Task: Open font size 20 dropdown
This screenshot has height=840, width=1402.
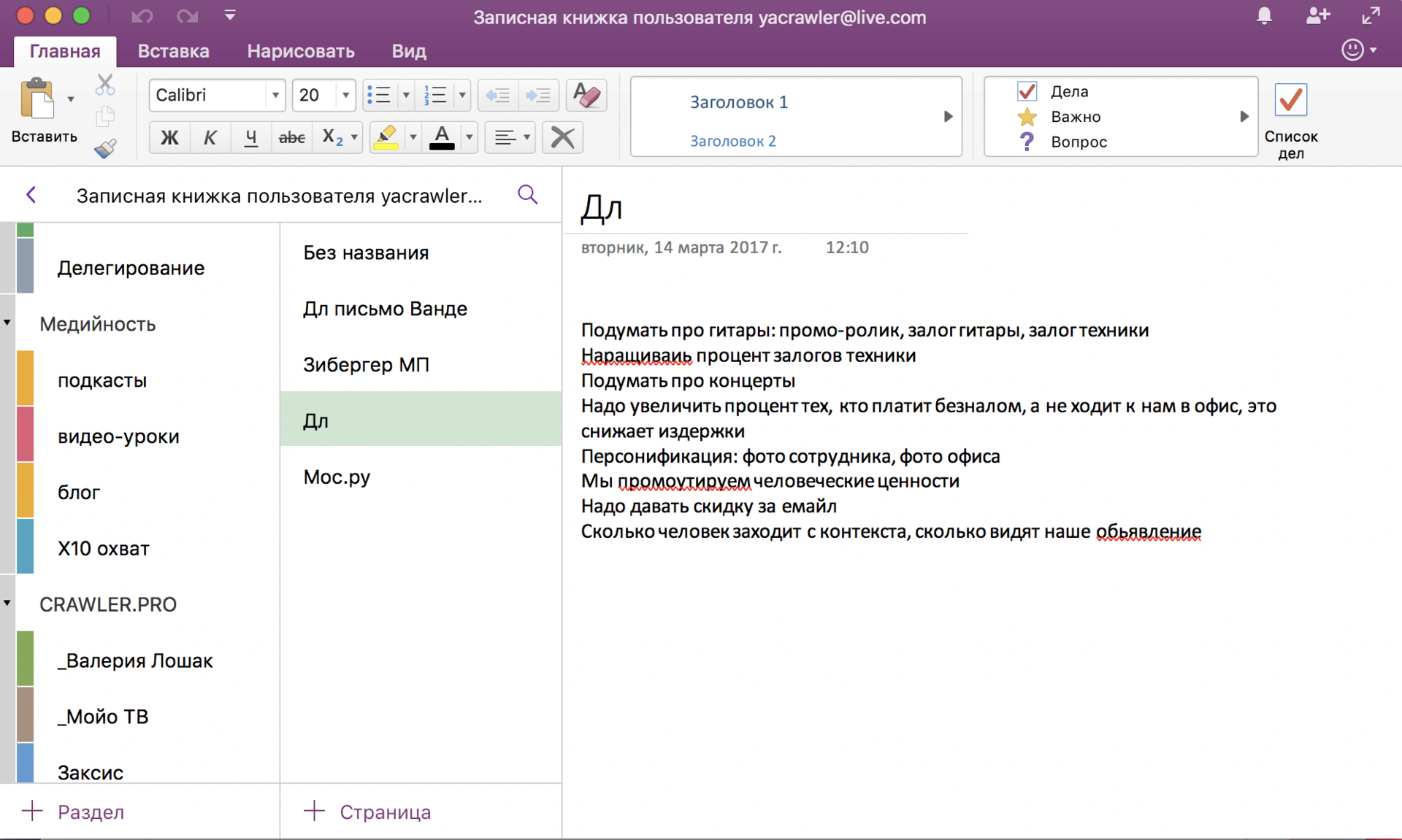Action: [345, 95]
